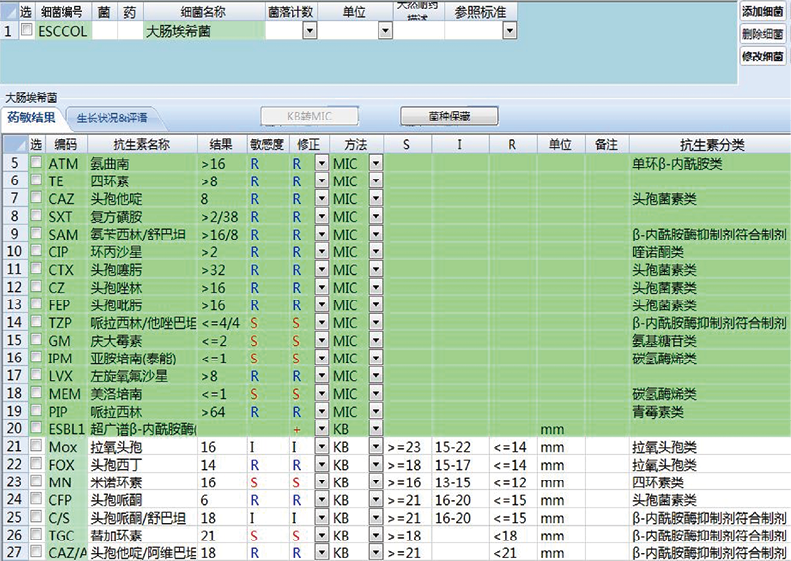
Task: Expand 修正 dropdown for TZP row
Action: [321, 323]
